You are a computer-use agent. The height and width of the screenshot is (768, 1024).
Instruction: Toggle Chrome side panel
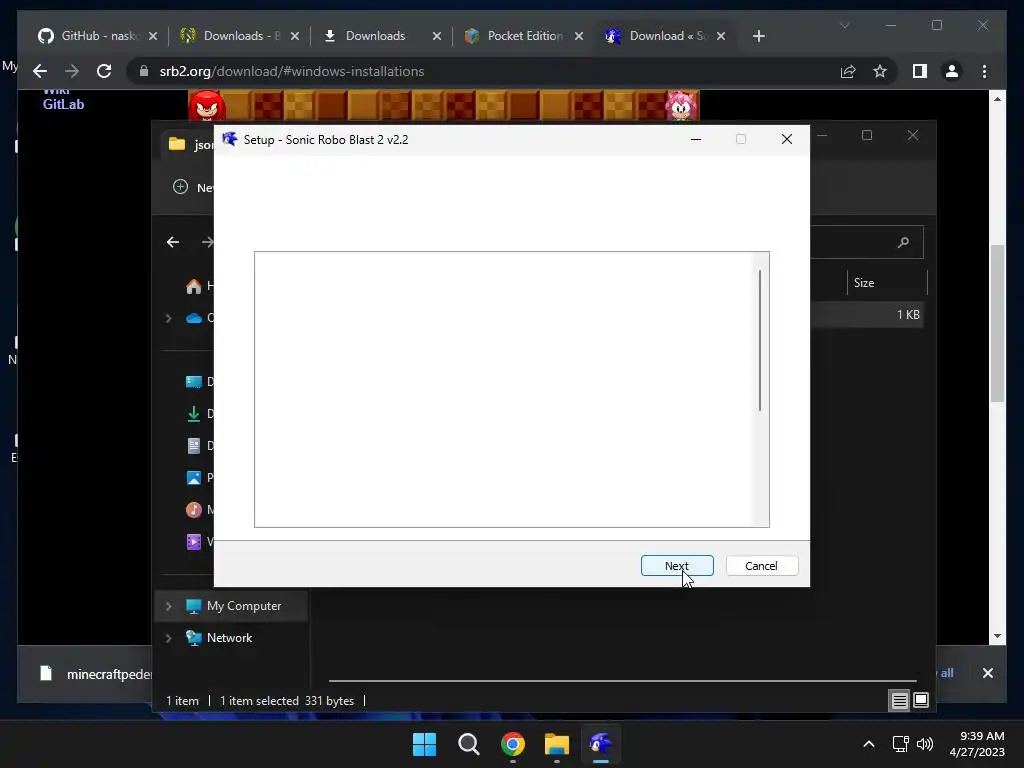tap(920, 71)
